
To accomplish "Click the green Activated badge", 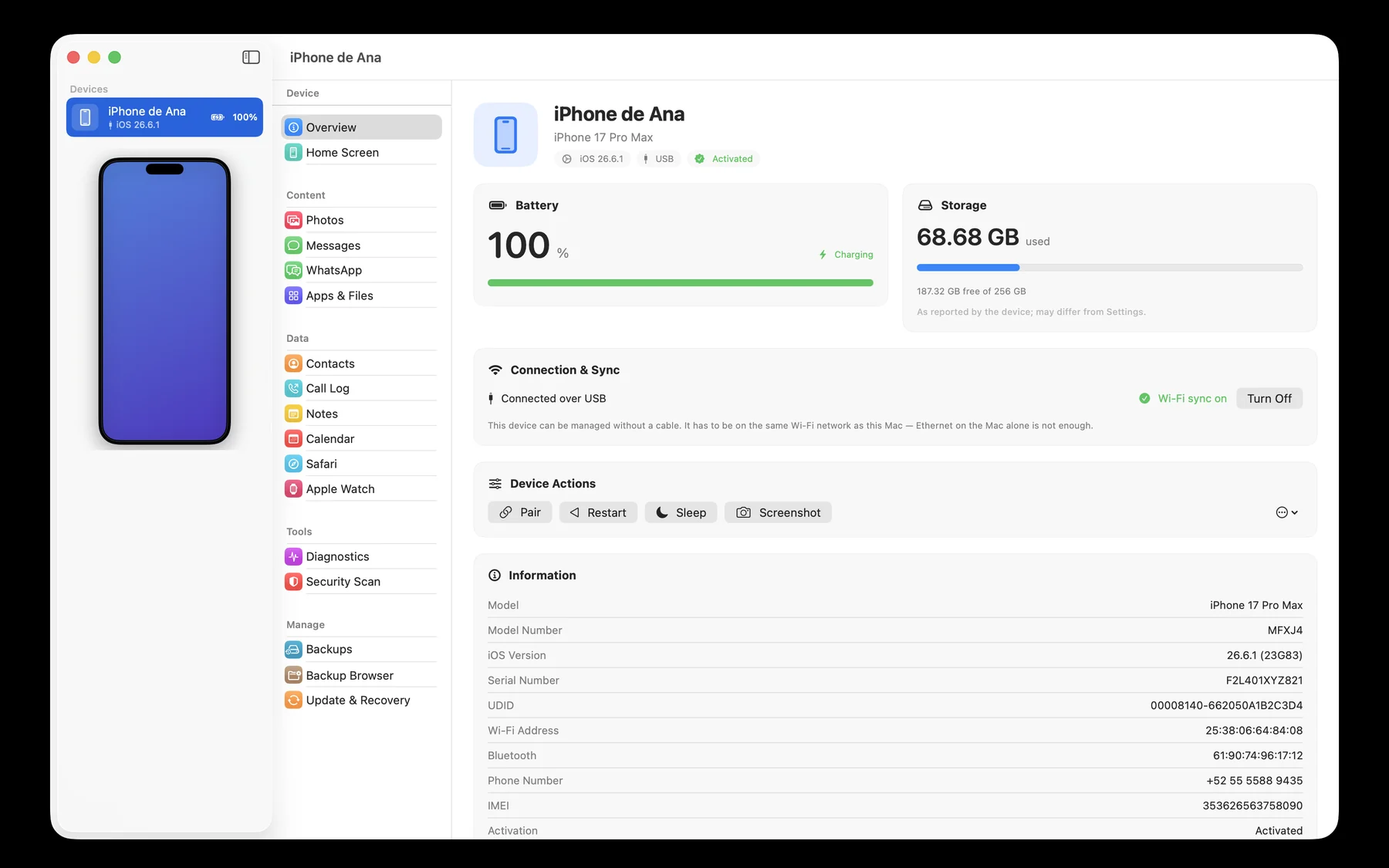I will click(723, 159).
